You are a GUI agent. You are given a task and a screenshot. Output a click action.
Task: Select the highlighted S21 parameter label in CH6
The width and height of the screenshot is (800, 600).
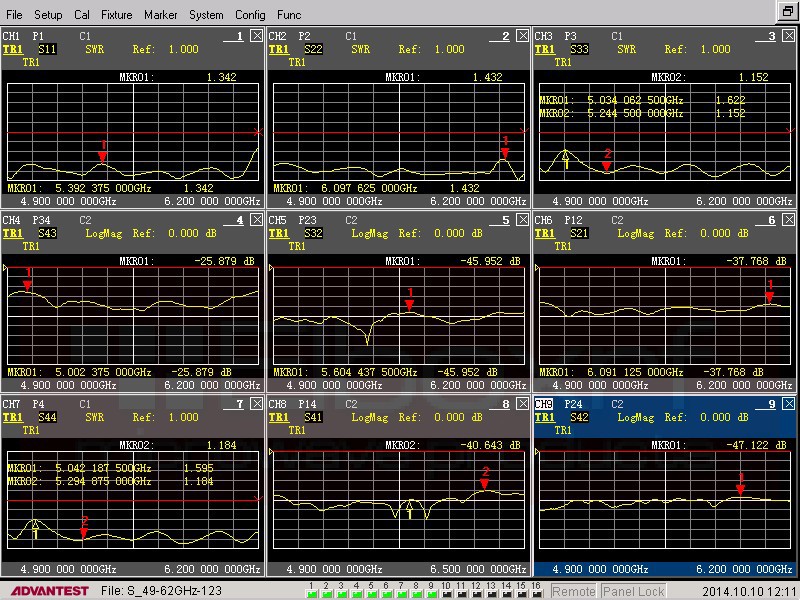(579, 233)
